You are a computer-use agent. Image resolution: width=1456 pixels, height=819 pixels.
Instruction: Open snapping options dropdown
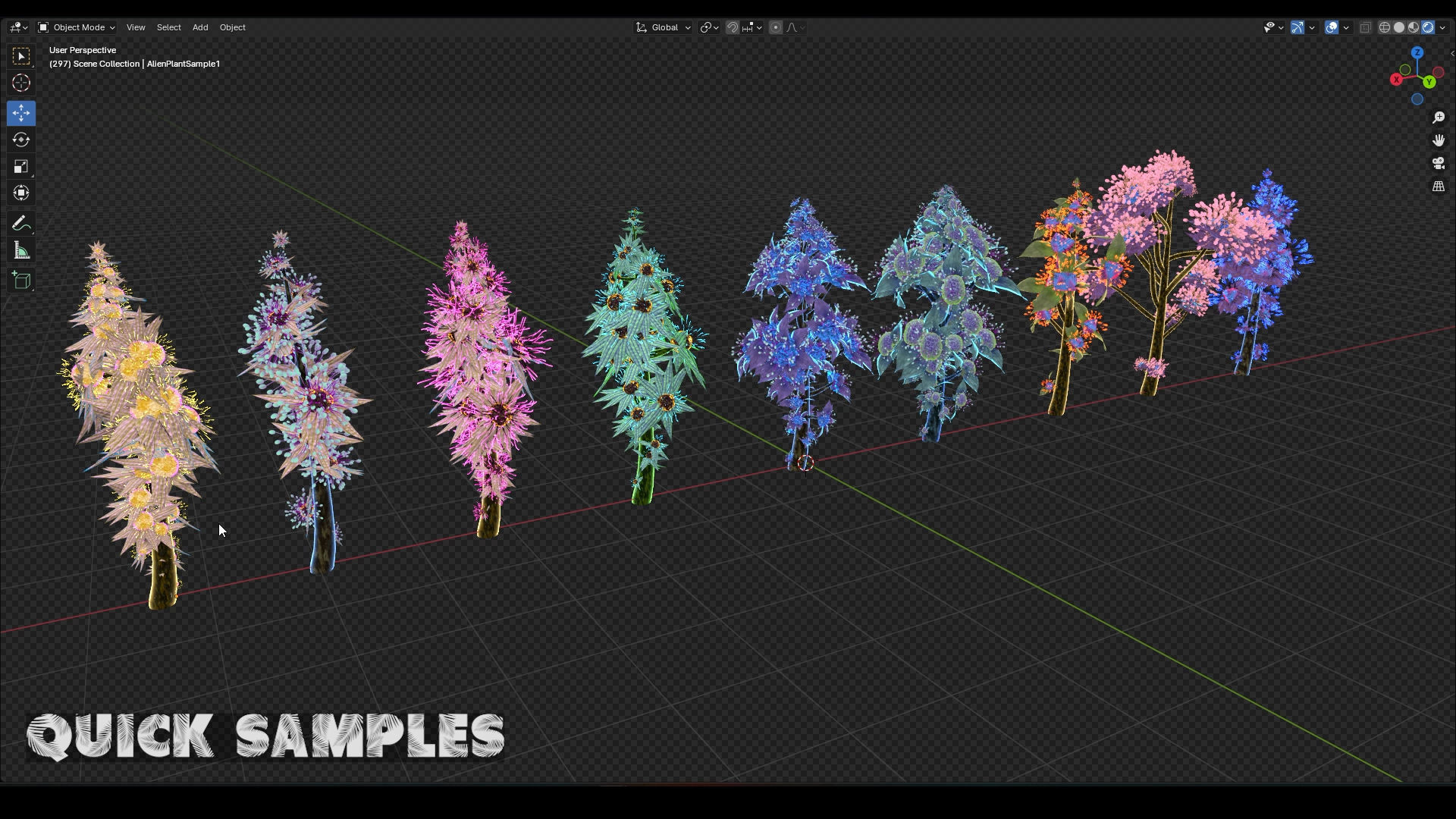coord(752,27)
